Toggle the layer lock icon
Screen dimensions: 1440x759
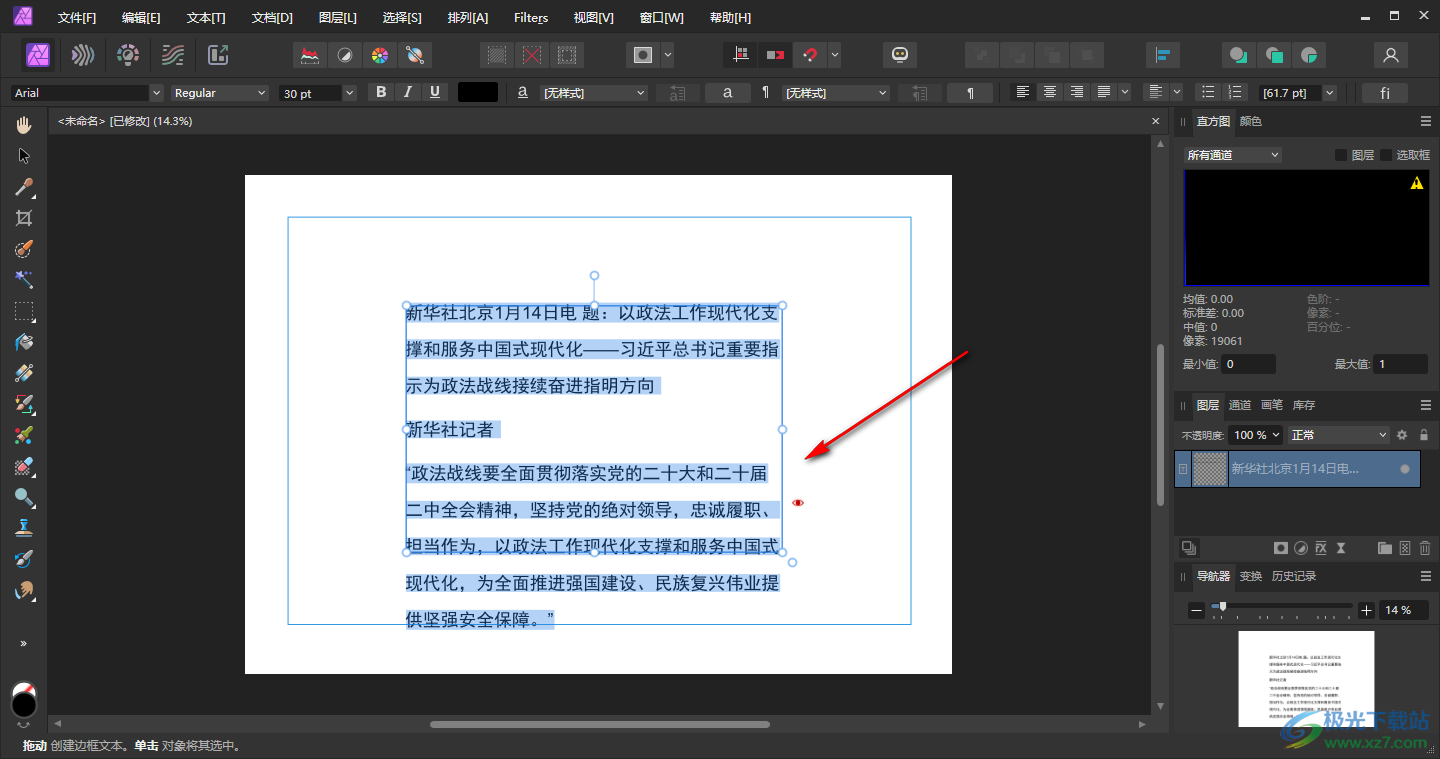click(x=1424, y=435)
